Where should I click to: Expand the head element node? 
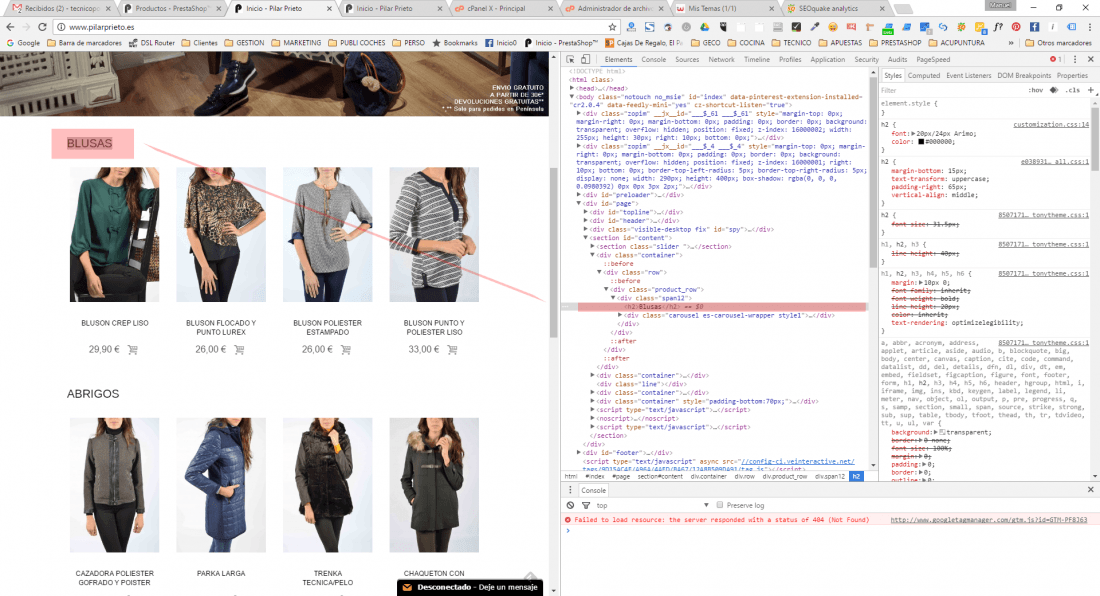(x=572, y=88)
